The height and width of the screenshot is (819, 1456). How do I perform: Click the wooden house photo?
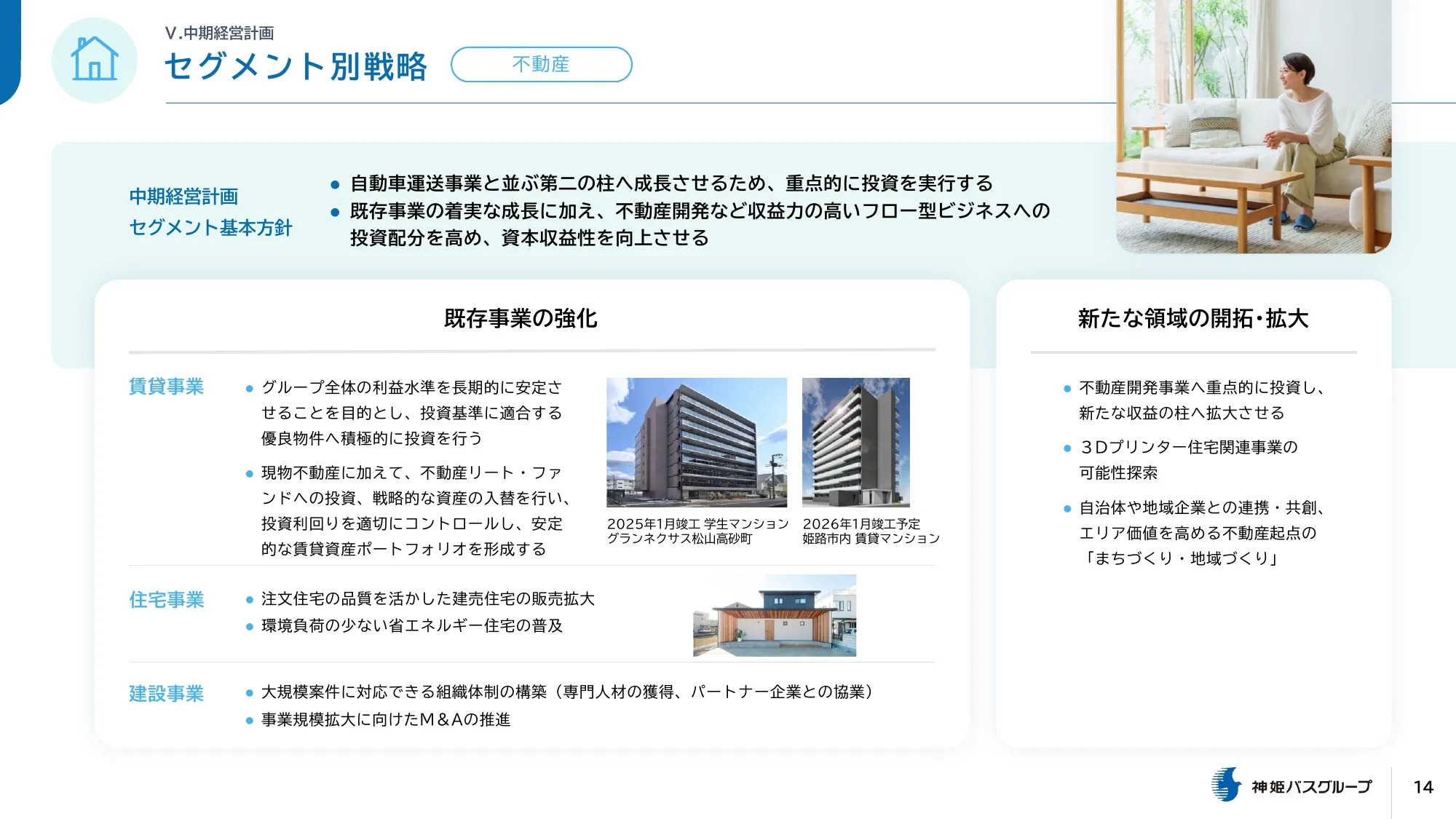coord(775,615)
